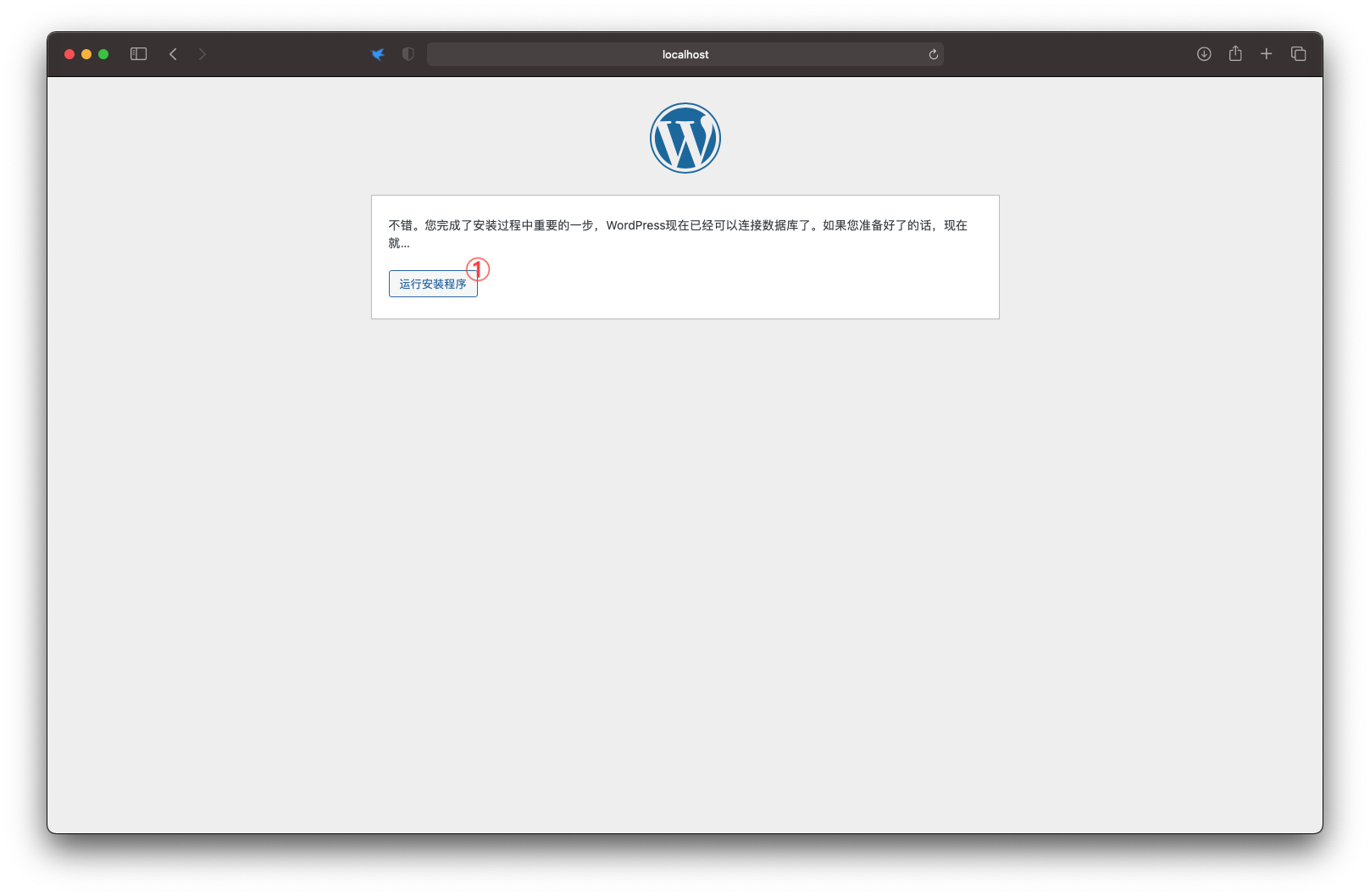
Task: Close the Safari window
Action: point(69,54)
